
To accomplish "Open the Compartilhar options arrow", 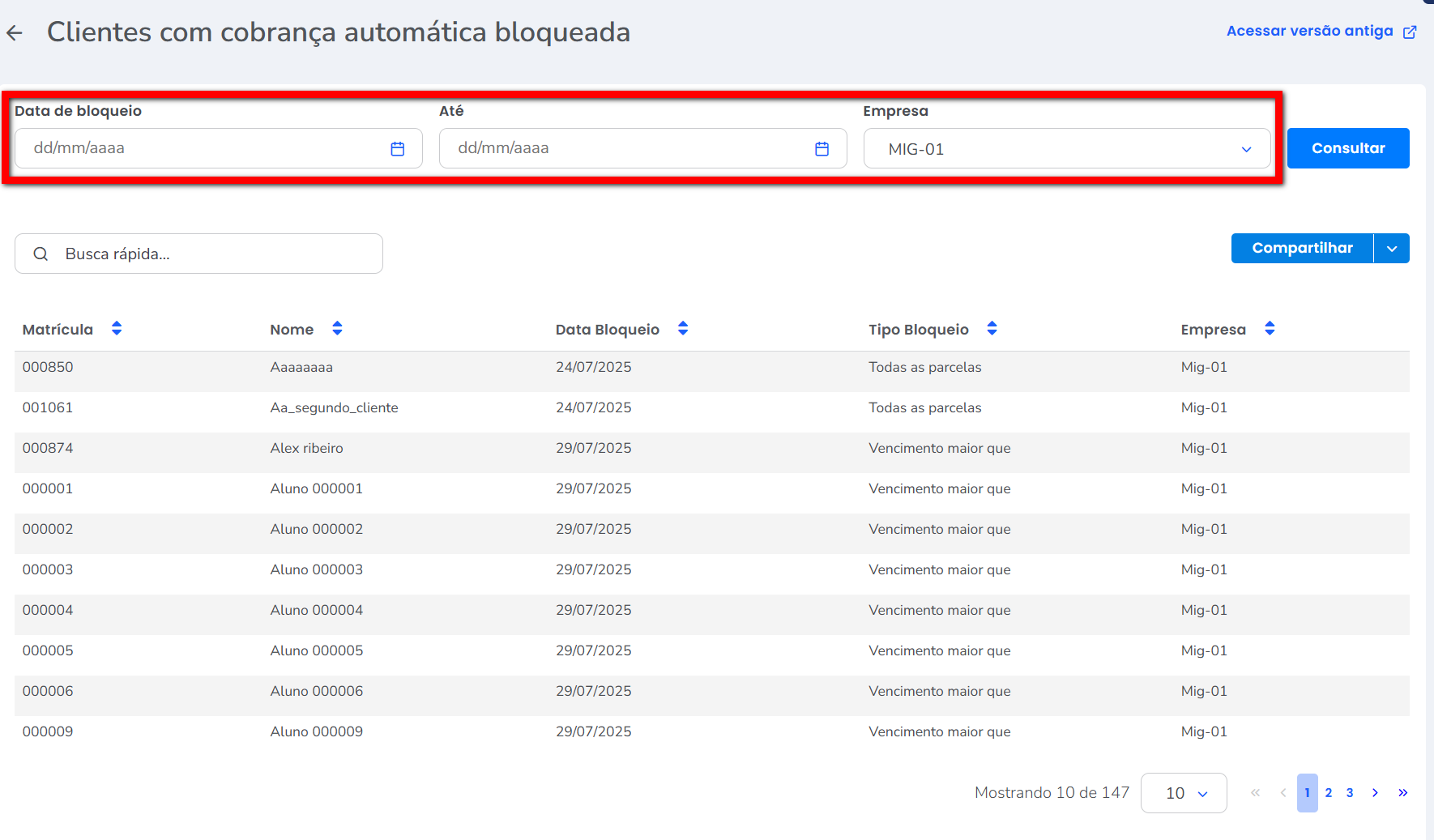I will click(1392, 249).
